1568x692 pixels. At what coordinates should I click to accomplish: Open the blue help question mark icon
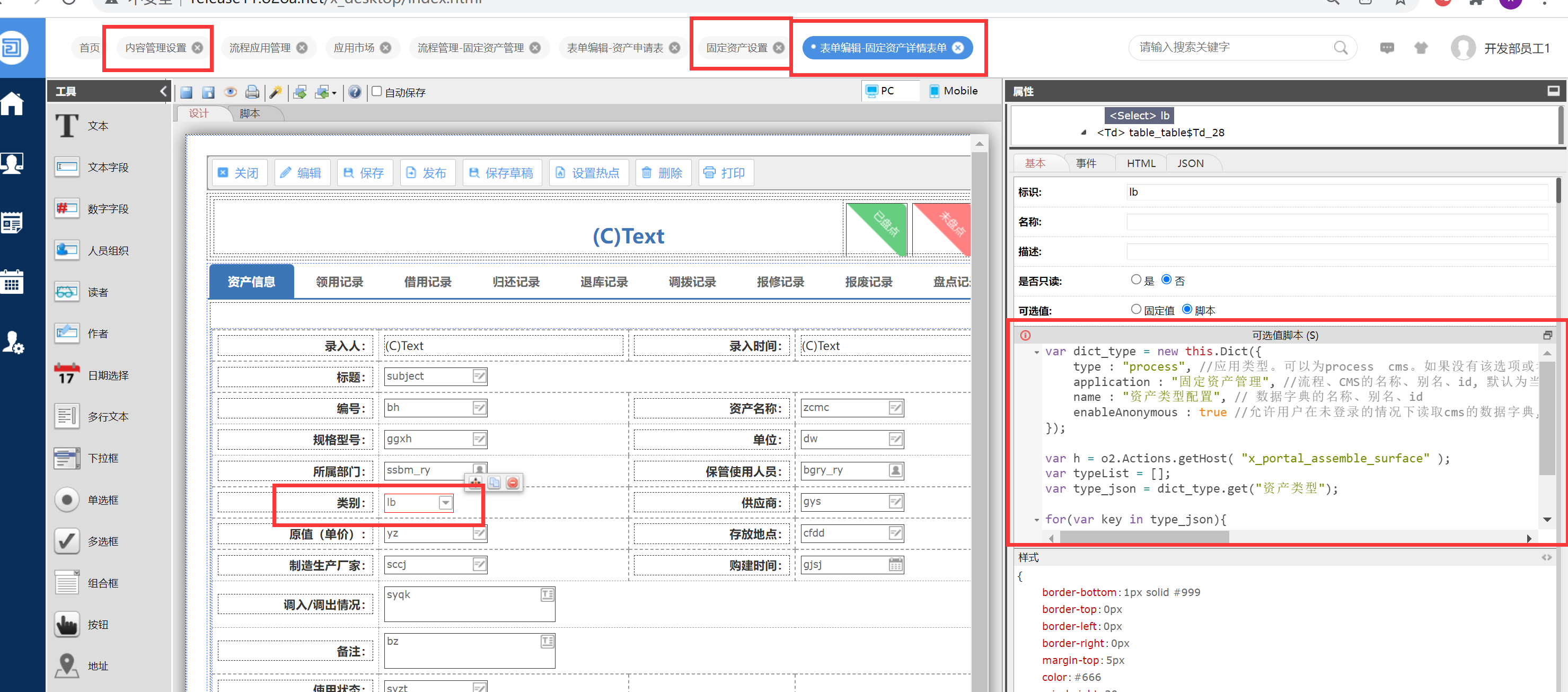(x=355, y=92)
